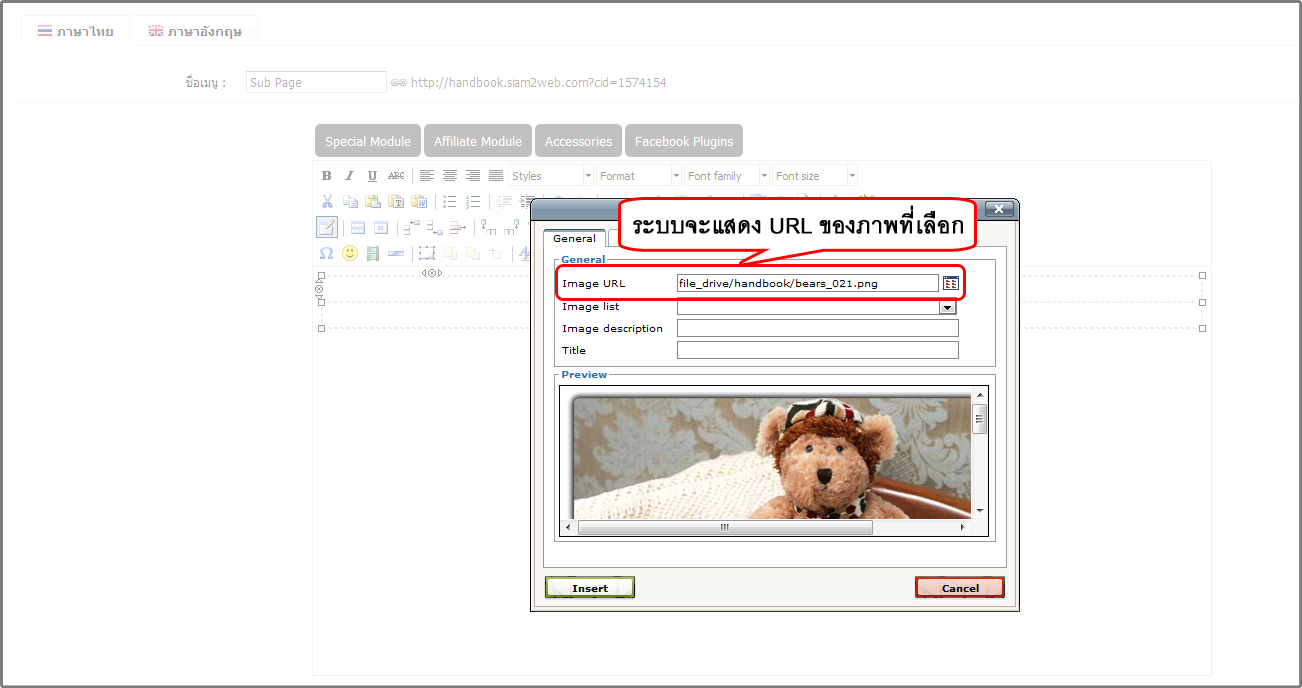Align text right in the editor
Screen dimensions: 1302x688
(473, 176)
